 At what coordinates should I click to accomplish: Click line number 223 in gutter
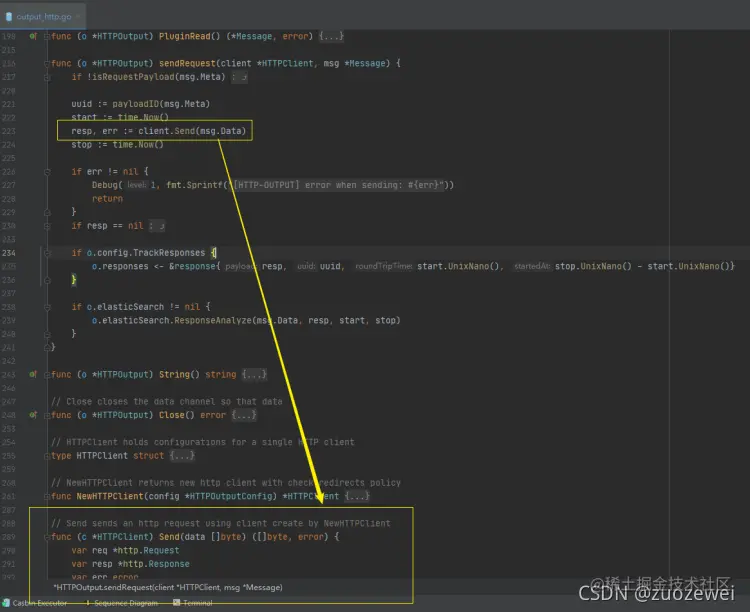pos(9,131)
